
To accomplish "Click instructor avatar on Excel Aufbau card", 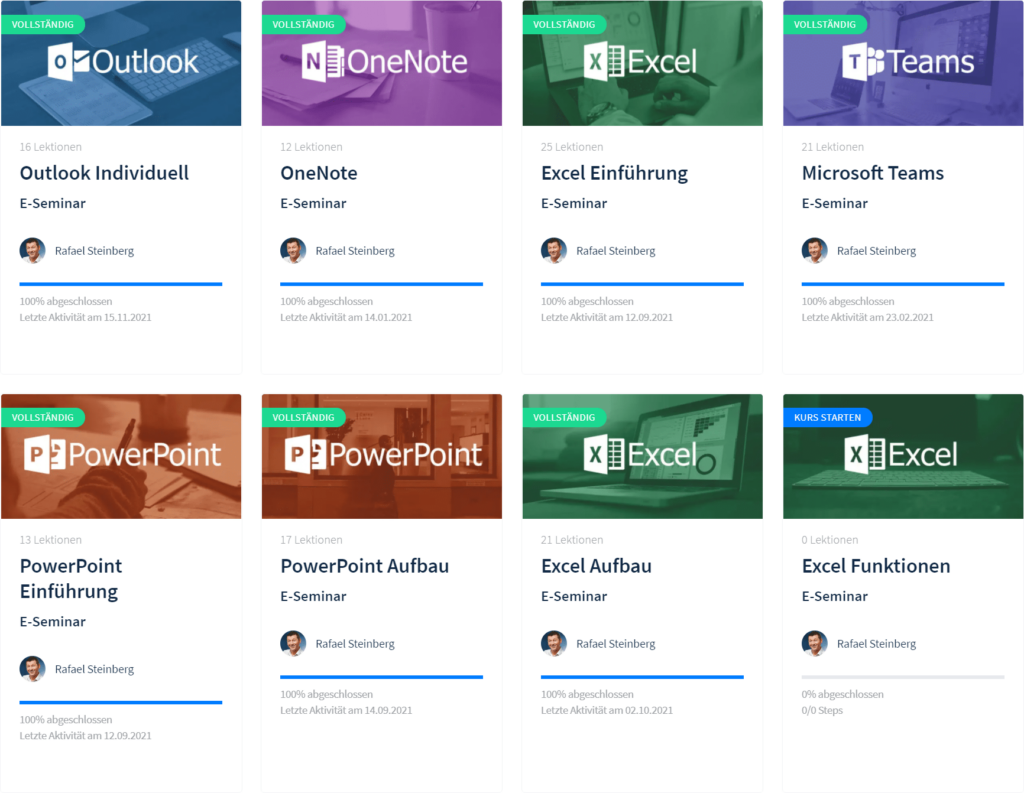I will tap(554, 643).
